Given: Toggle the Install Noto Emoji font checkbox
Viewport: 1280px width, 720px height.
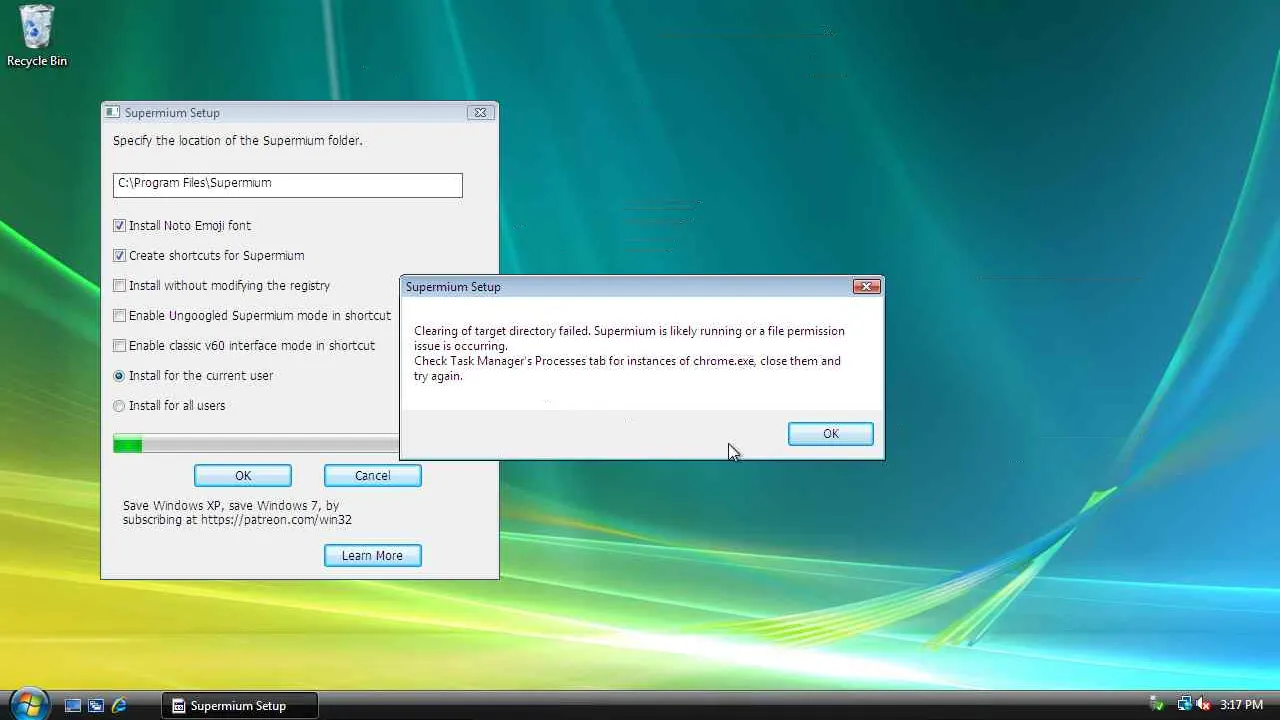Looking at the screenshot, I should pos(120,226).
